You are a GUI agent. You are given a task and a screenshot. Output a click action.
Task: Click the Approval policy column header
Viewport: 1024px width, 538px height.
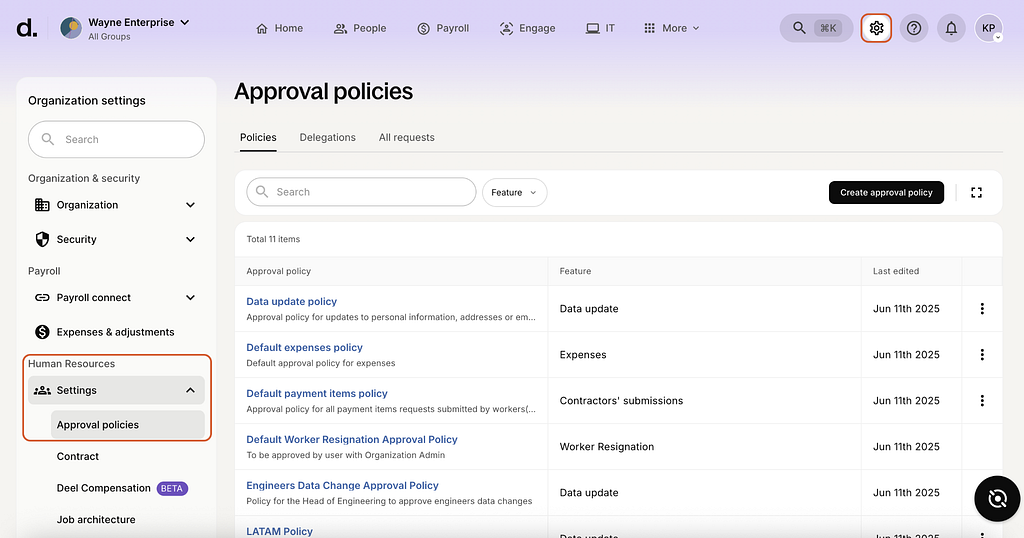coord(278,271)
